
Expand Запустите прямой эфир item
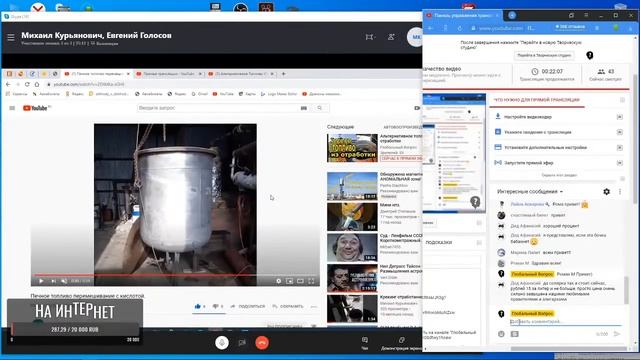tap(558, 162)
